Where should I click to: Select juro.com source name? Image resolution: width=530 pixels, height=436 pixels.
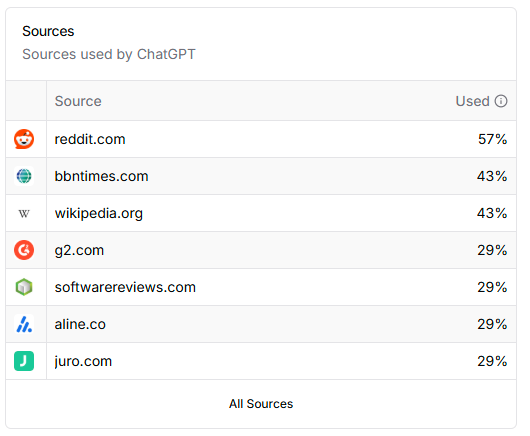pos(83,361)
